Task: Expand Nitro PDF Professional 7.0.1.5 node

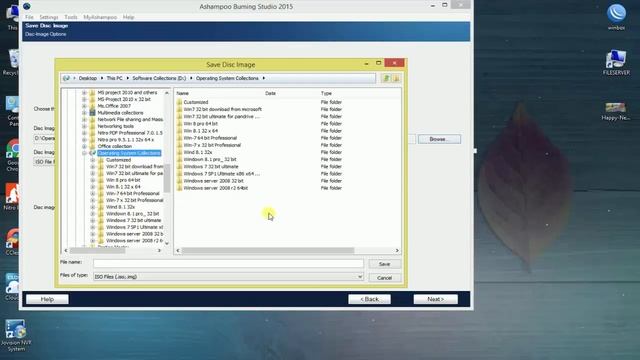Action: point(84,133)
